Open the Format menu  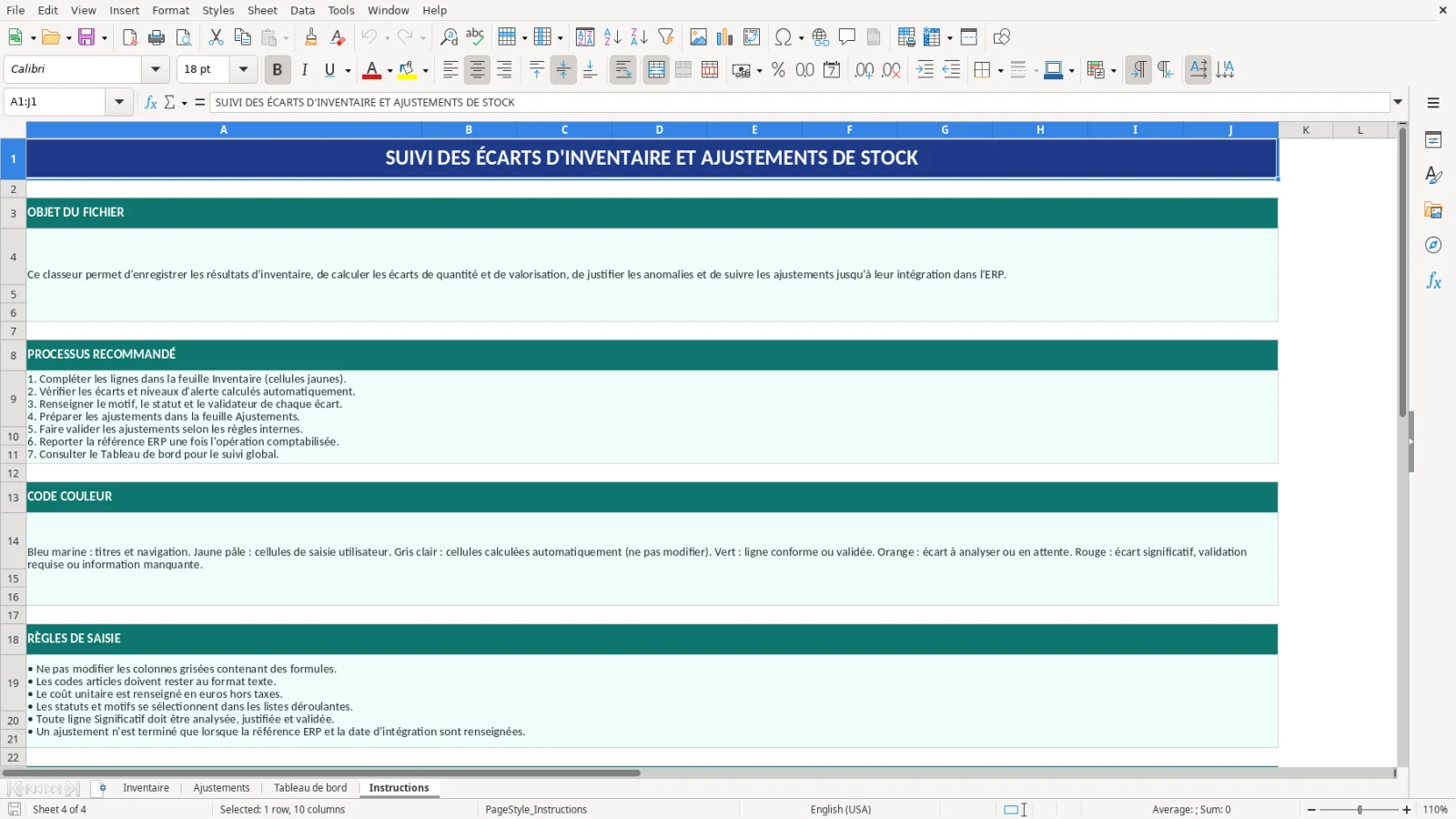click(171, 10)
